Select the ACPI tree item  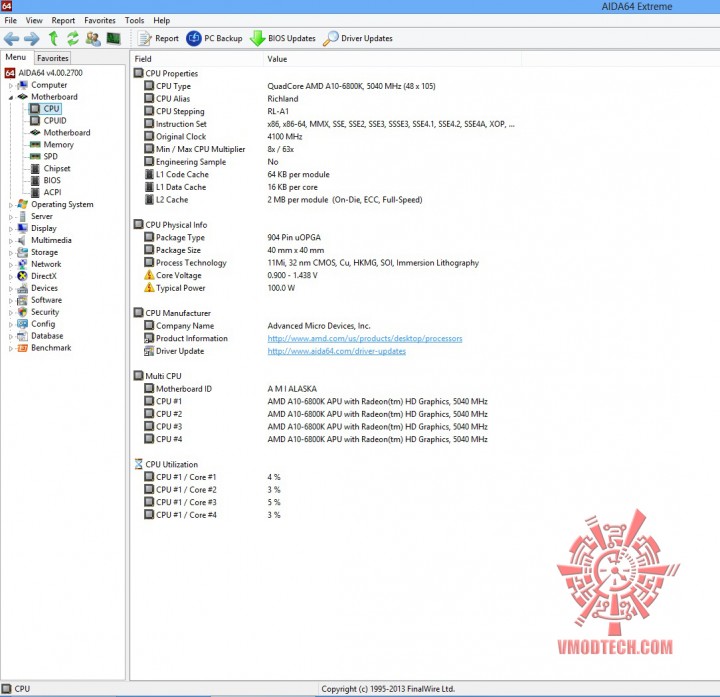pos(45,192)
